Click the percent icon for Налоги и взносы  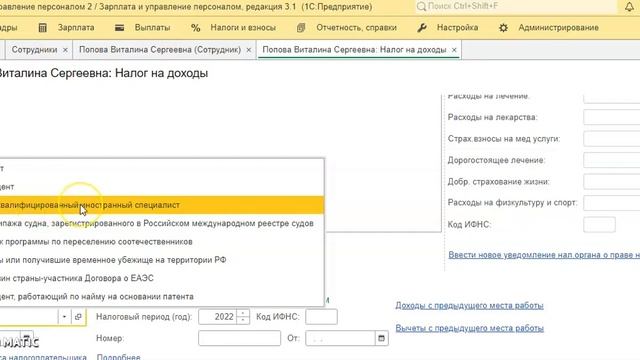click(196, 28)
